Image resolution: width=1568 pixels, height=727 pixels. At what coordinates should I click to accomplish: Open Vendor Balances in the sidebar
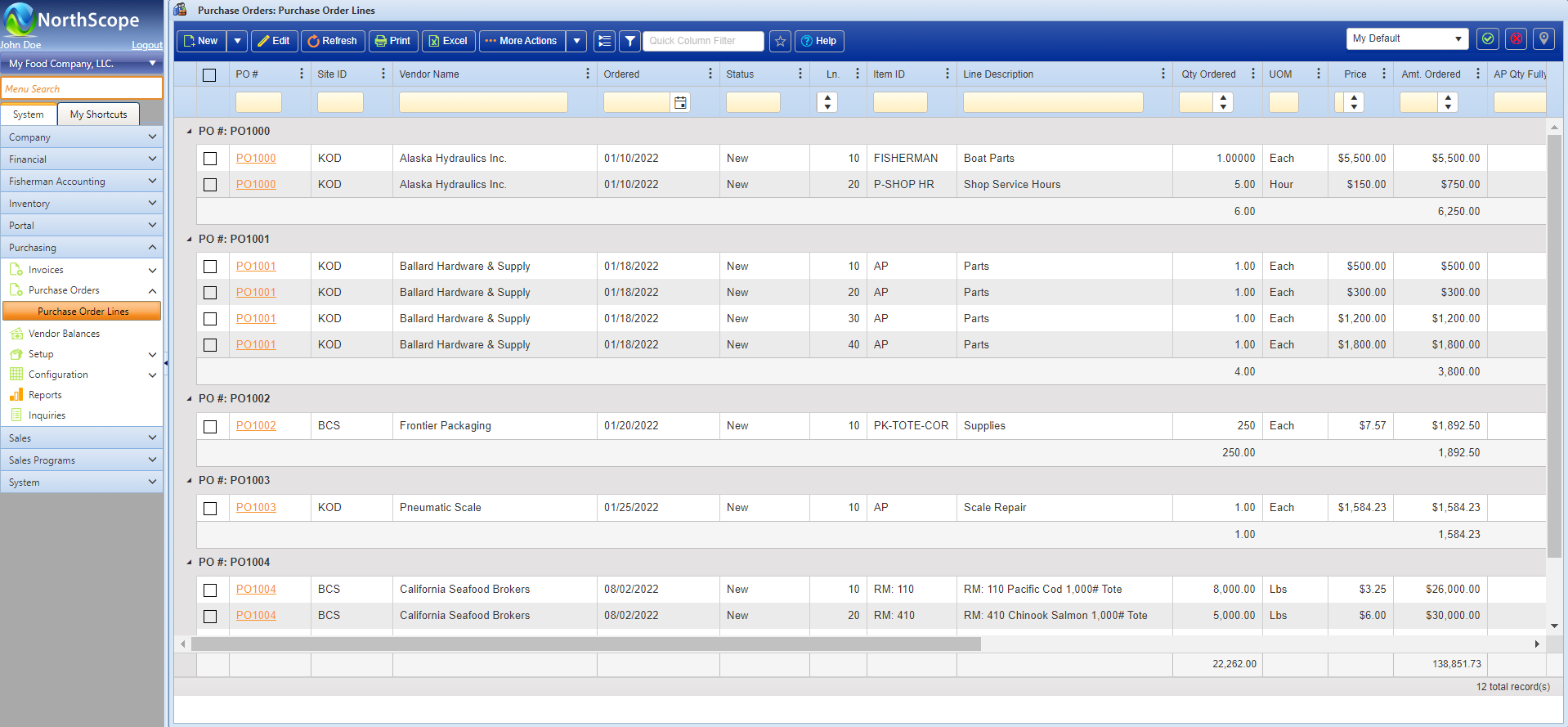(x=64, y=334)
